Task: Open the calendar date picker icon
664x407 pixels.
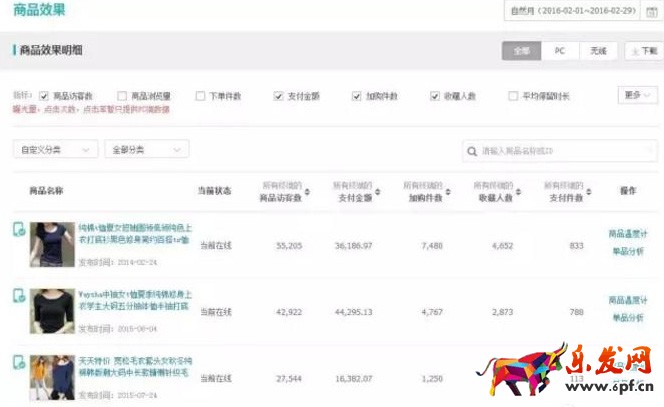Action: click(651, 12)
